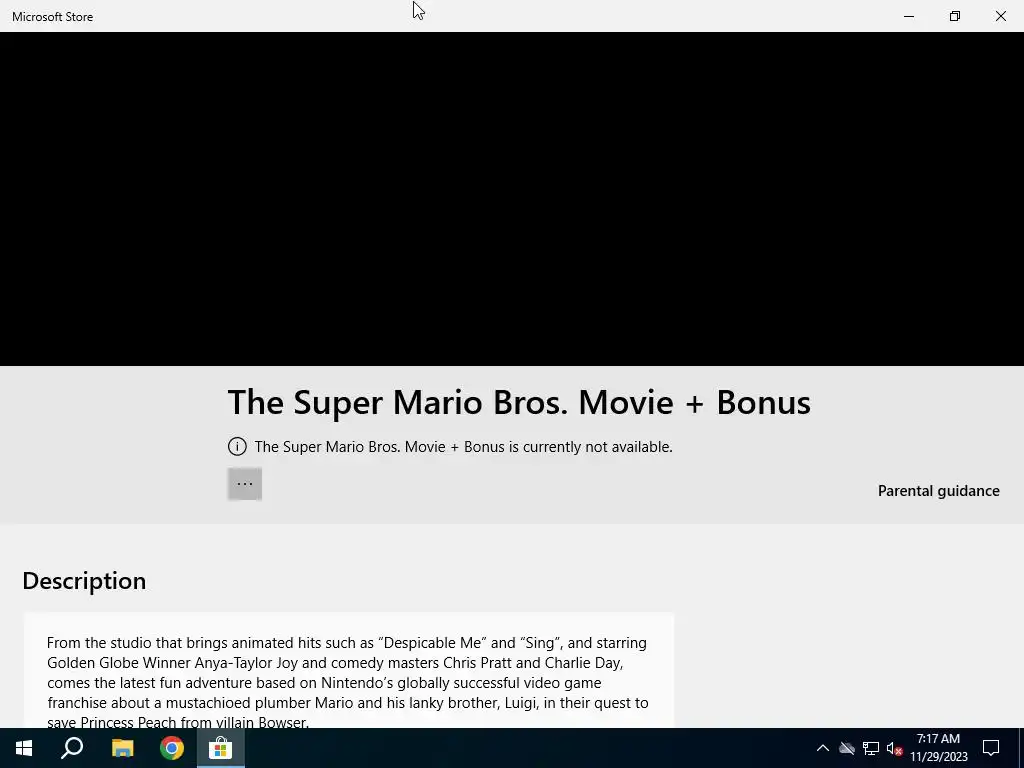The width and height of the screenshot is (1024, 768).
Task: Click the description paragraph starting with From the studio
Action: [x=348, y=682]
